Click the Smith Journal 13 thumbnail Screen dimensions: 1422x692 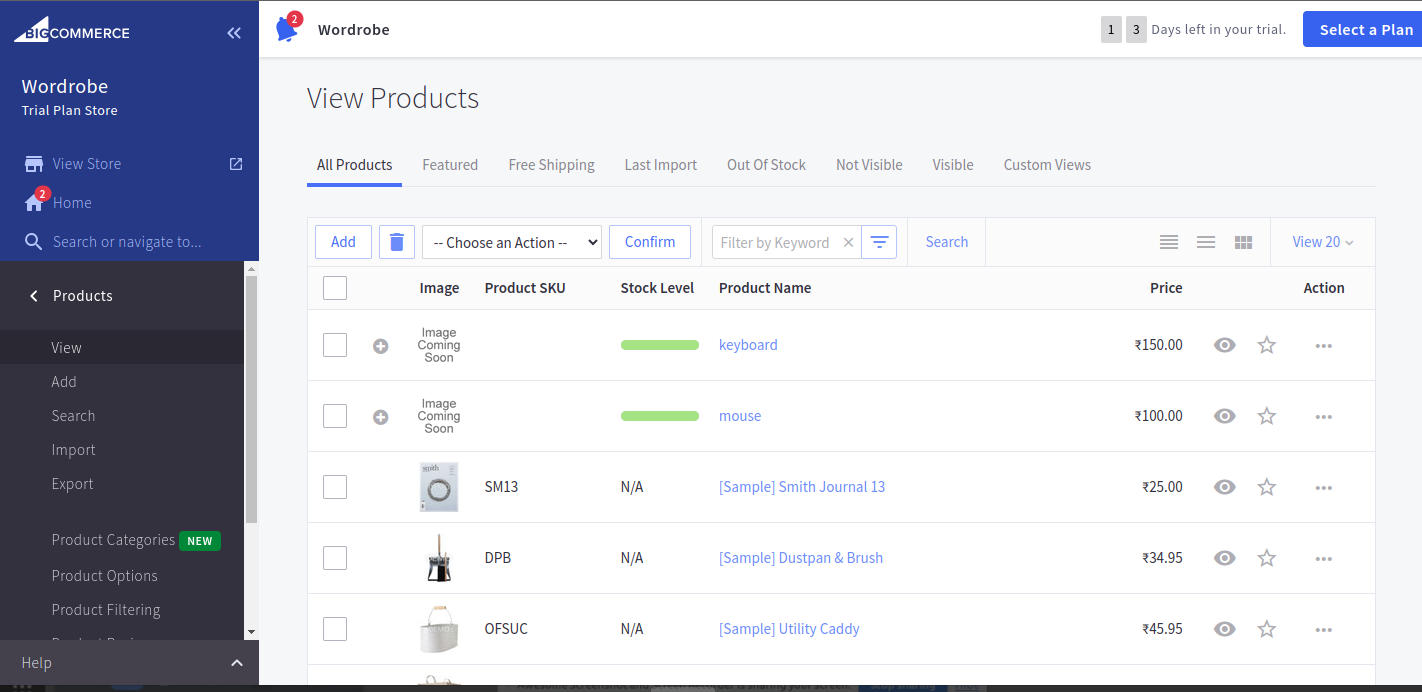[439, 487]
